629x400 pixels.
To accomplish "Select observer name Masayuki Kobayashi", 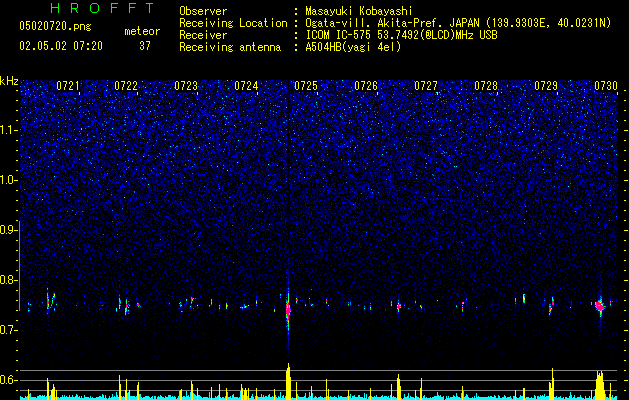I will coord(358,11).
